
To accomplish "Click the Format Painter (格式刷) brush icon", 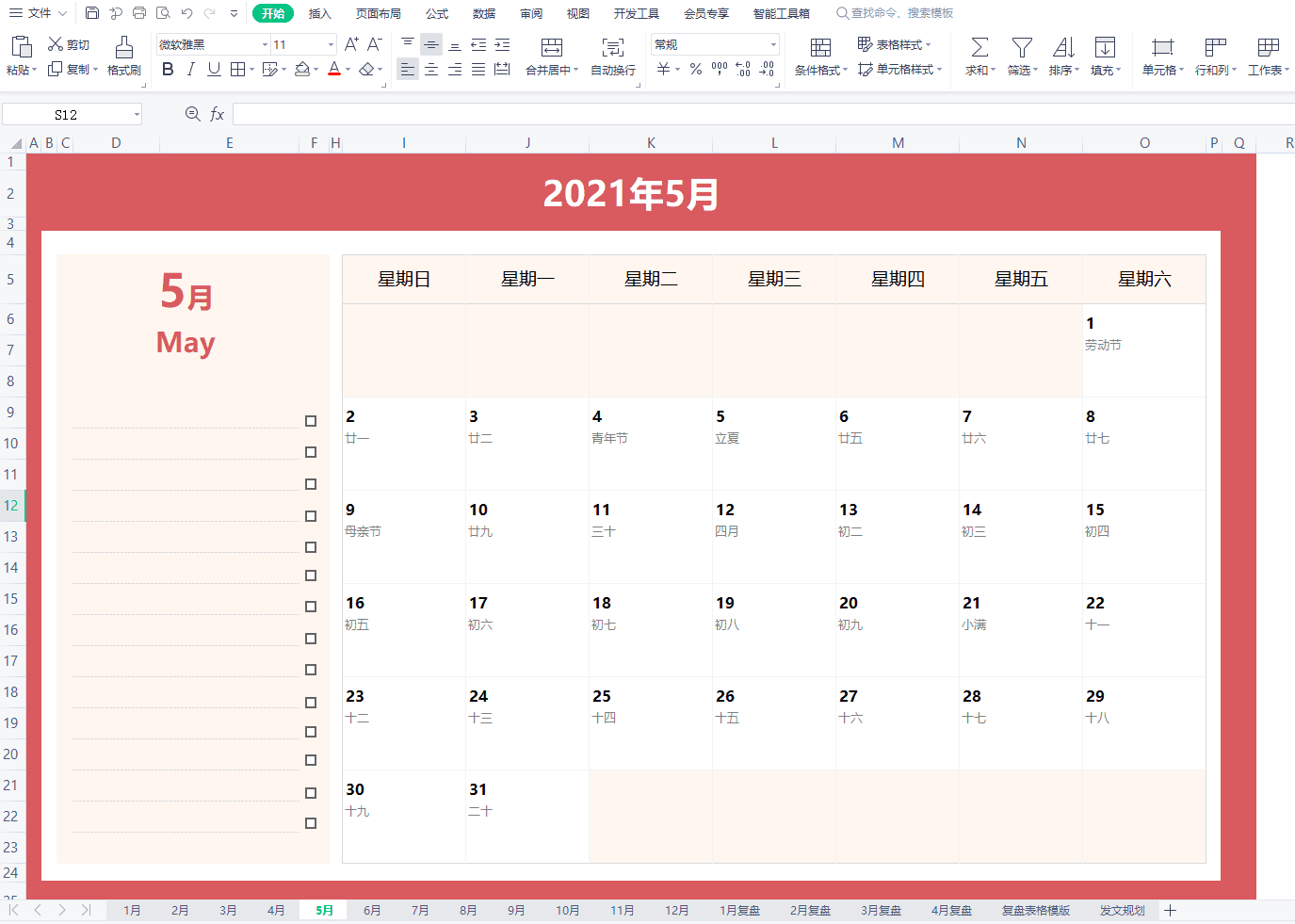I will [123, 47].
